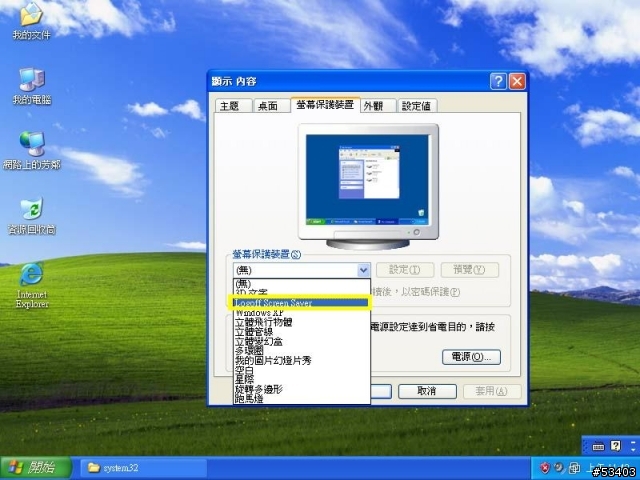The width and height of the screenshot is (640, 480).
Task: Choose 多環圈 screen saver option
Action: pos(302,351)
